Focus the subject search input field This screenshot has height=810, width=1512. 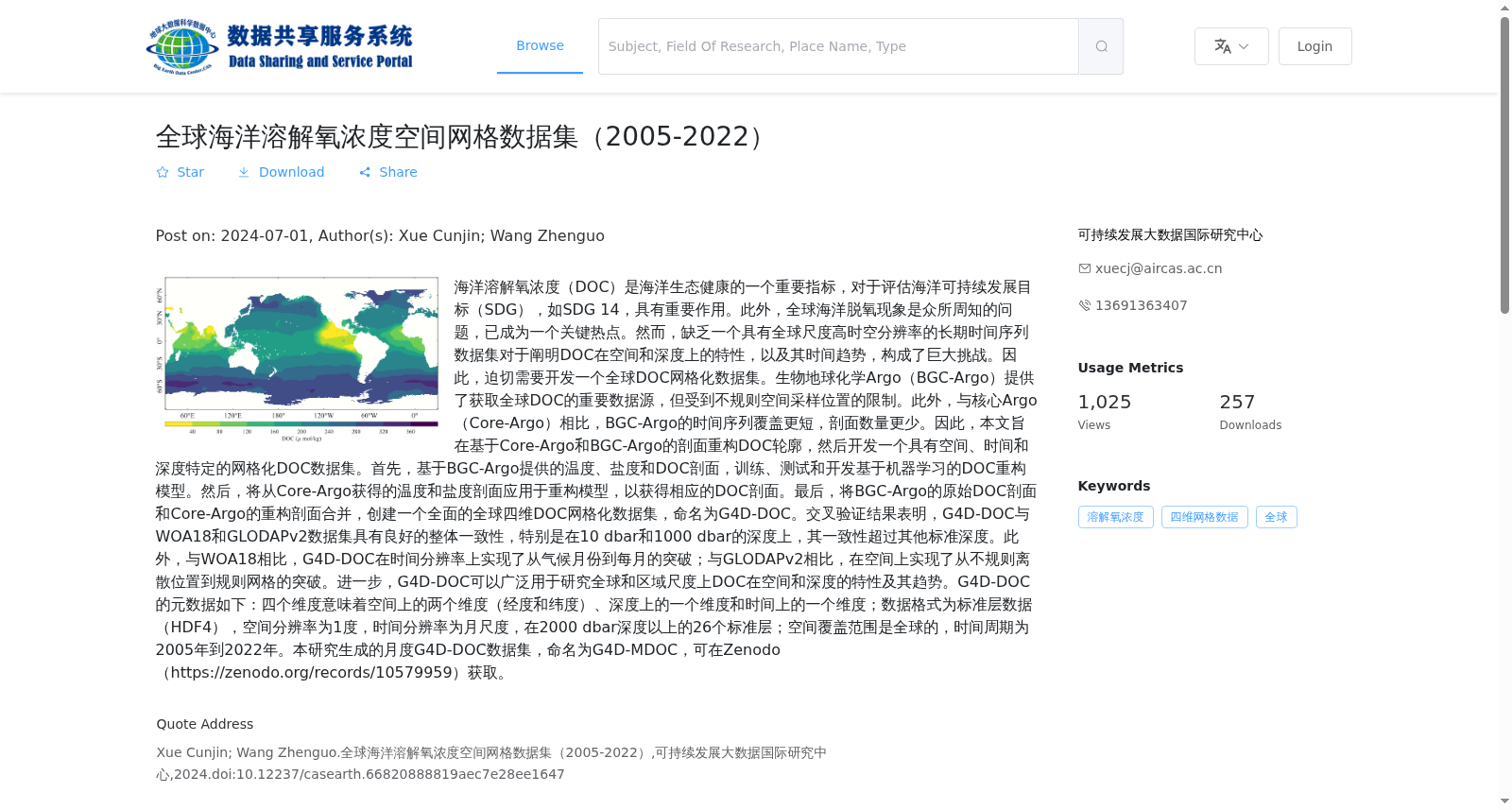tap(838, 46)
